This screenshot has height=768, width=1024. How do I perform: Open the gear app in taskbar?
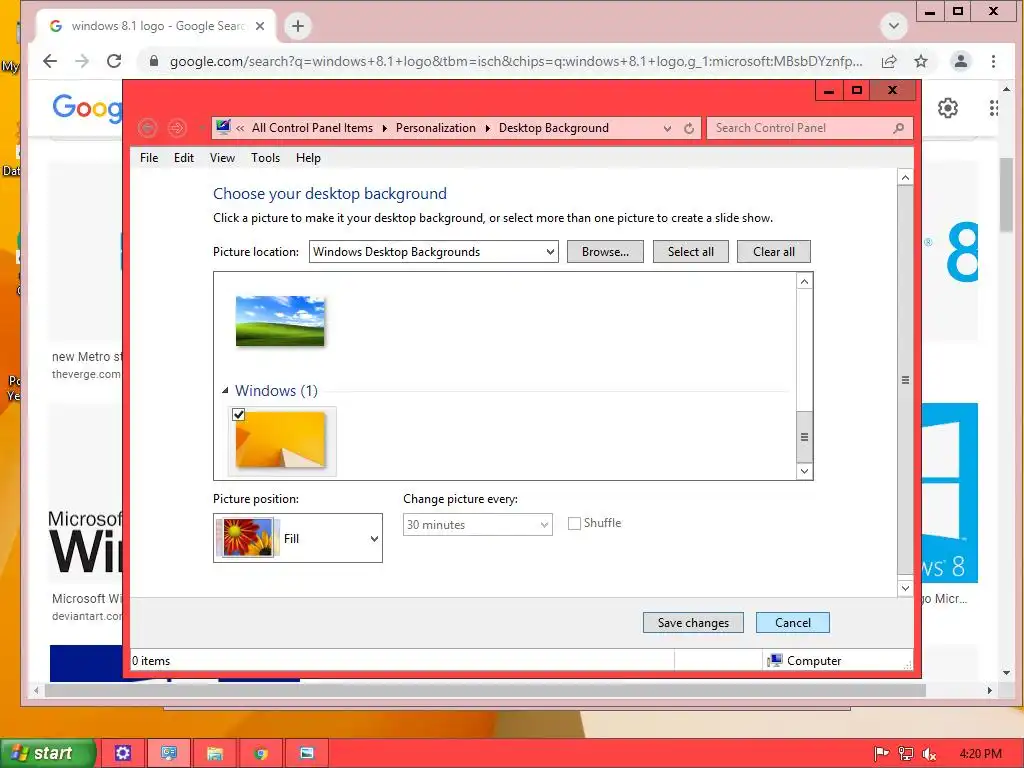(123, 753)
